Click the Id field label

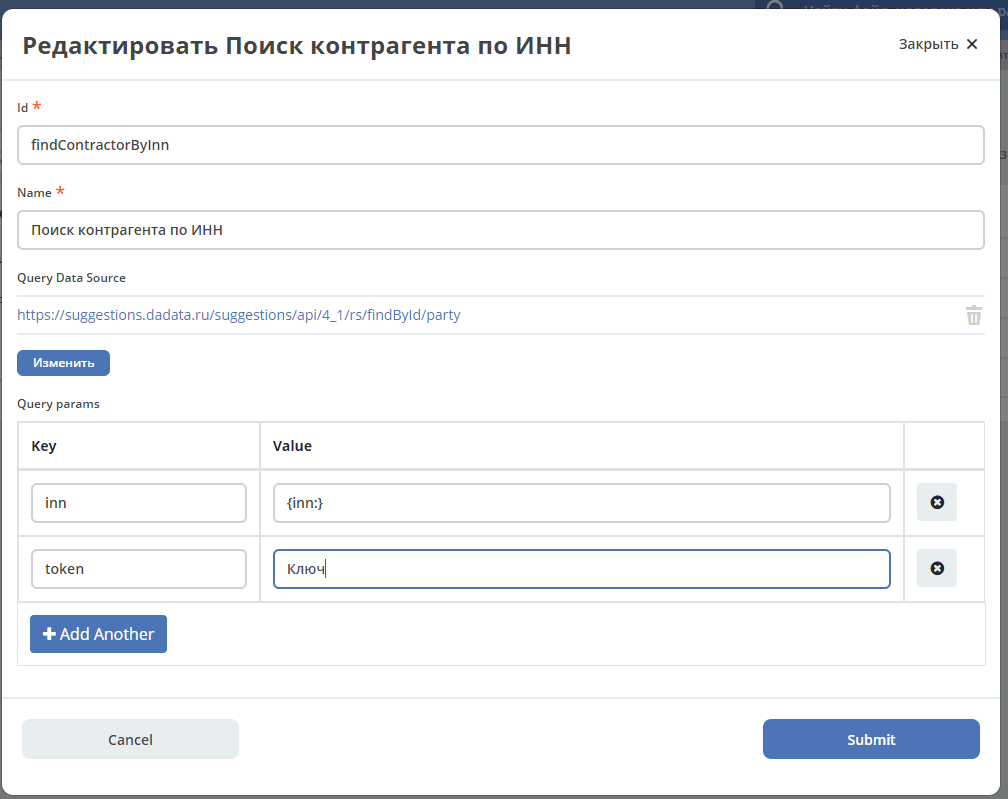[x=22, y=107]
